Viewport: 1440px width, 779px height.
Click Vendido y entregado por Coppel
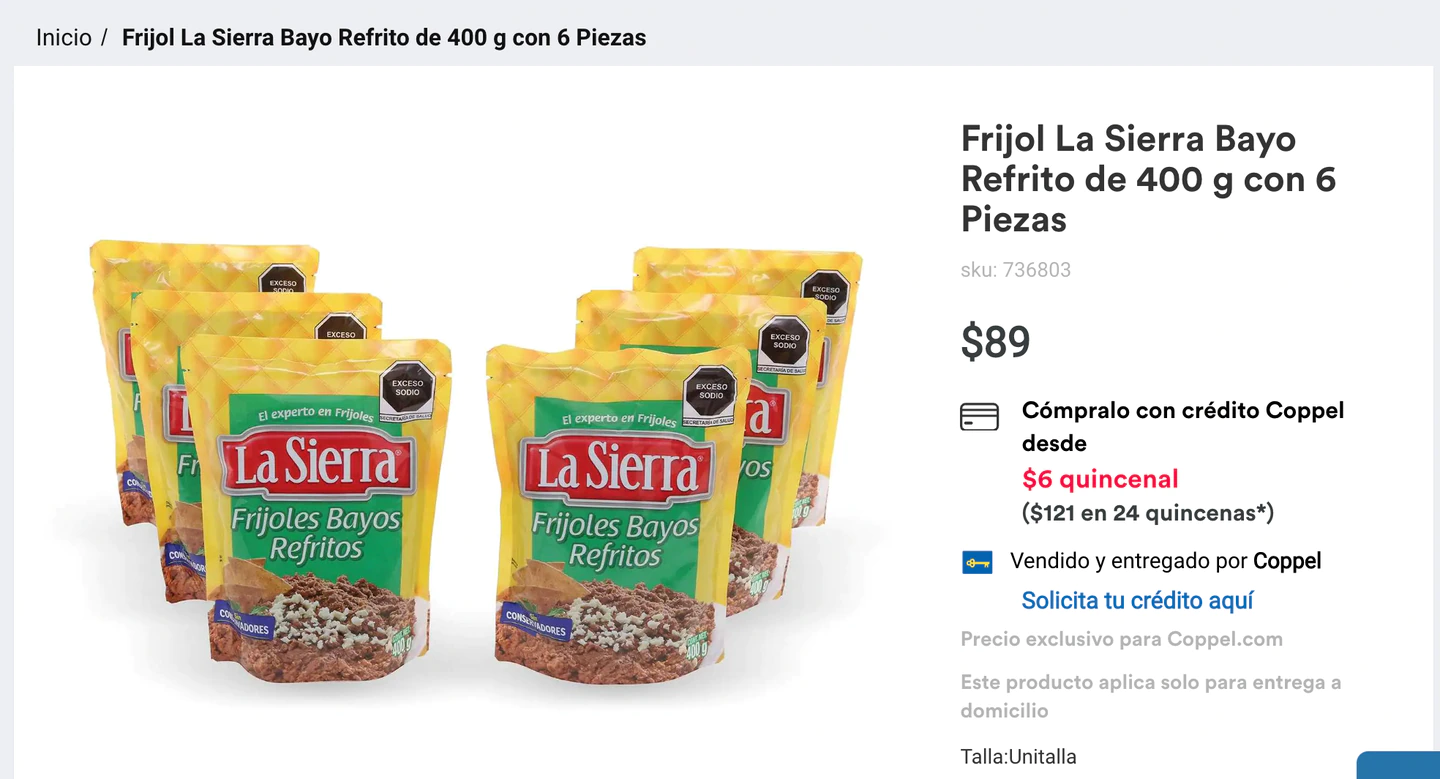point(1165,561)
